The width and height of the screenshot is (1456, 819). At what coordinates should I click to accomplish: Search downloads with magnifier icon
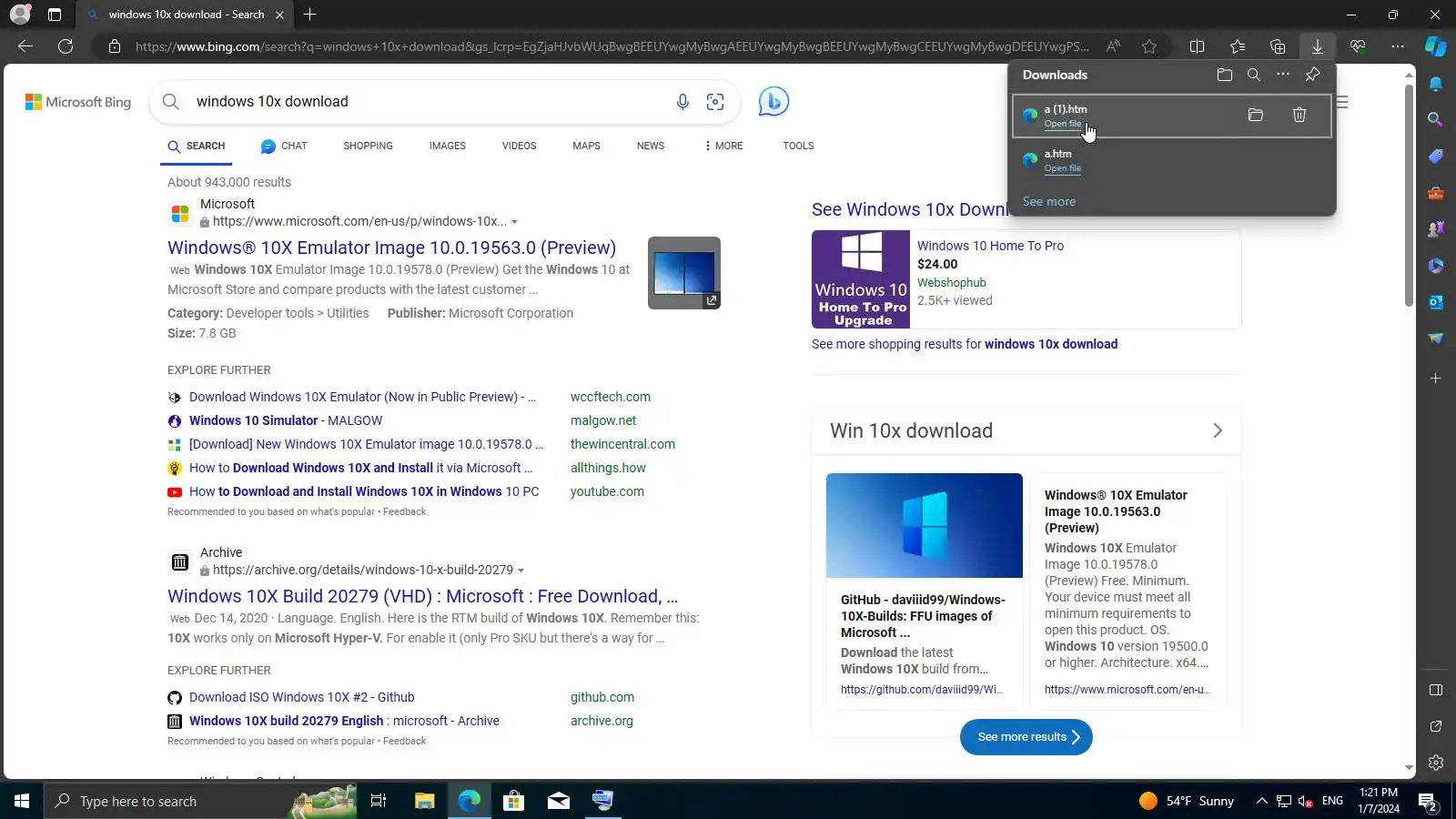(x=1254, y=75)
